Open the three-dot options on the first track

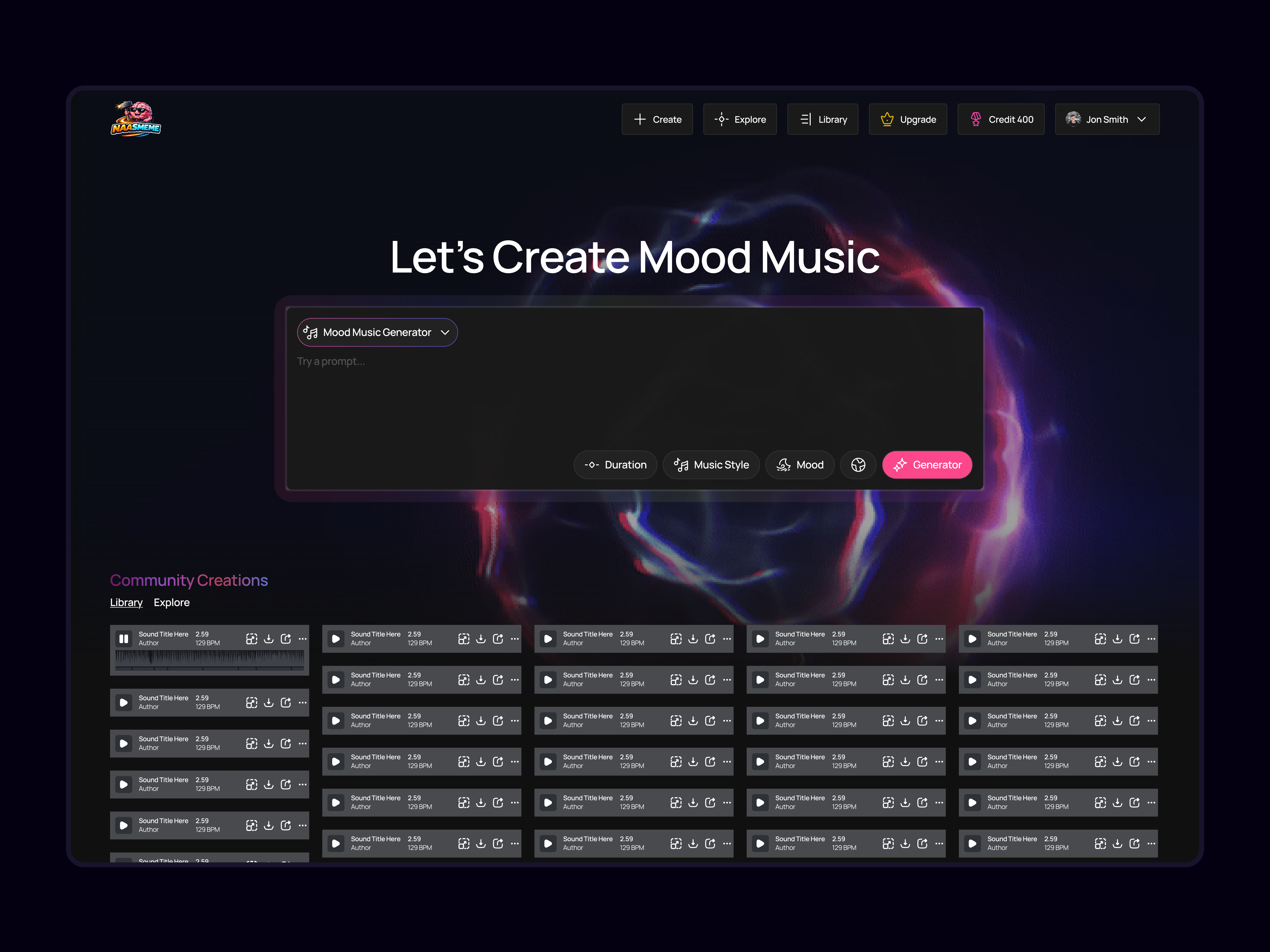(303, 639)
